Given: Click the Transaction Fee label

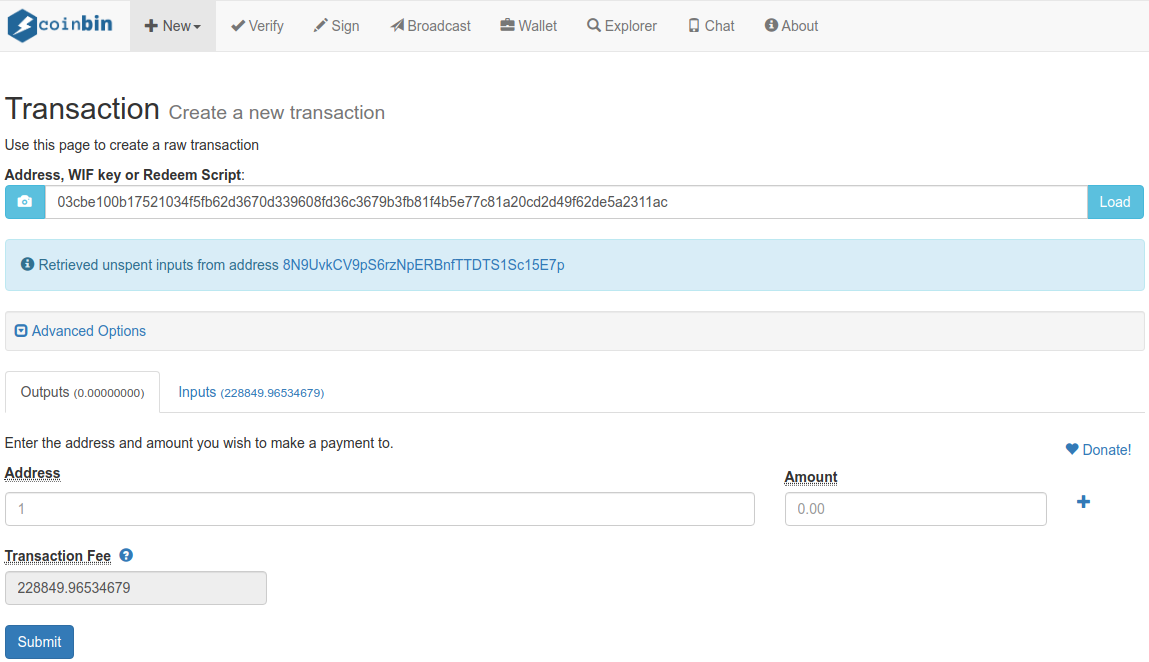Looking at the screenshot, I should pyautogui.click(x=58, y=556).
